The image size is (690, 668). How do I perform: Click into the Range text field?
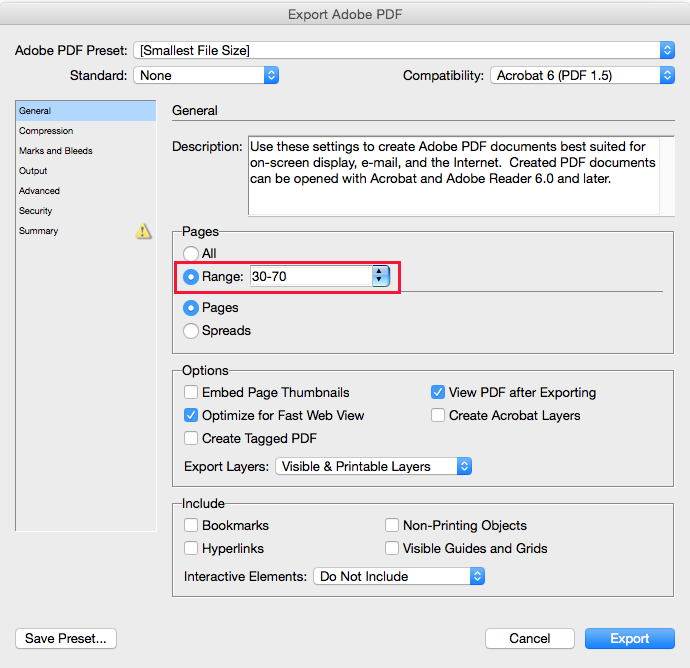tap(308, 276)
